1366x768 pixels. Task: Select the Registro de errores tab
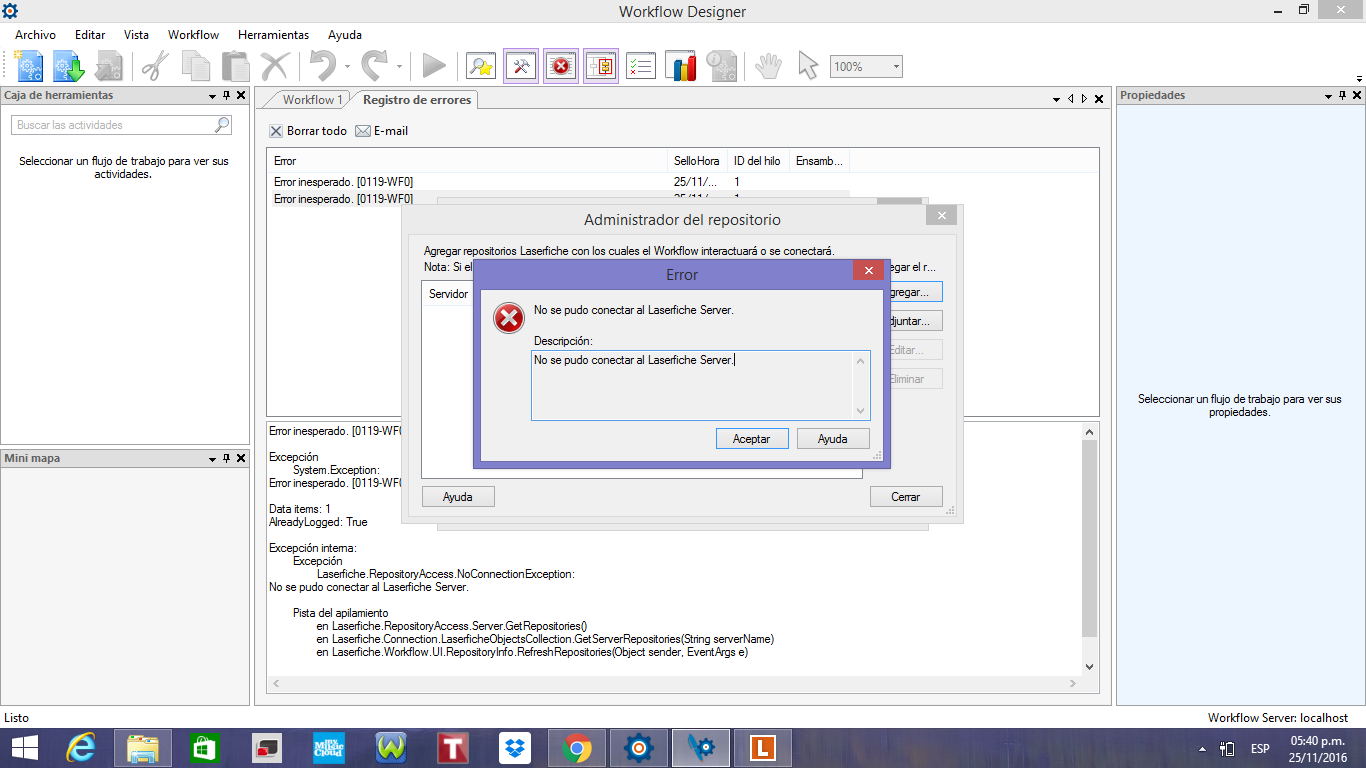[x=417, y=100]
